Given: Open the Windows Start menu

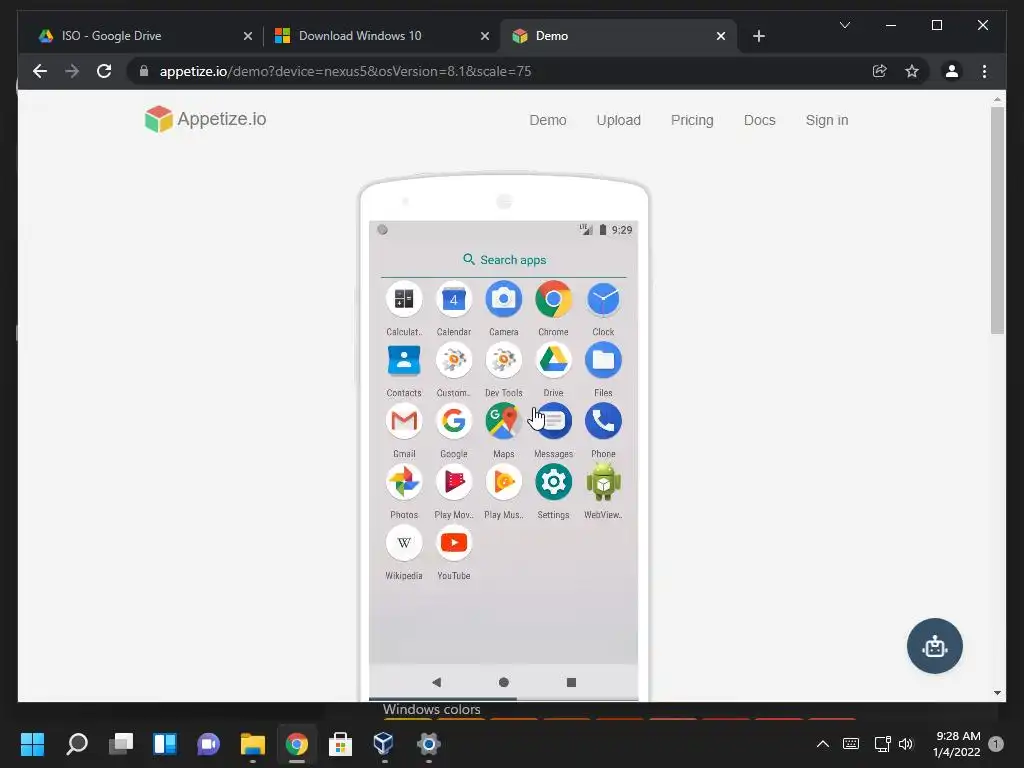Looking at the screenshot, I should point(32,744).
